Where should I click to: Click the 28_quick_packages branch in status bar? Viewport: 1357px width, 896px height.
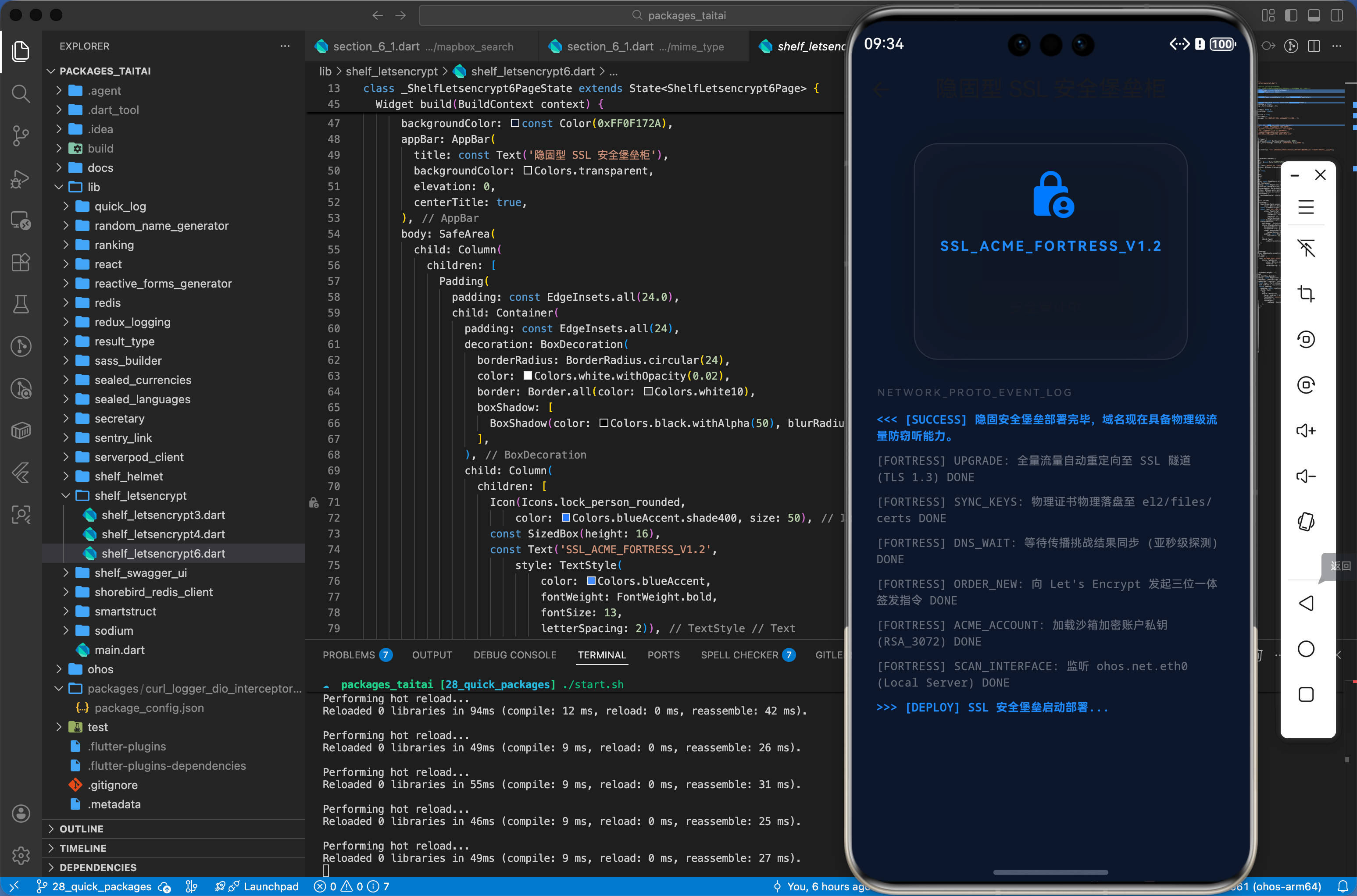(101, 886)
